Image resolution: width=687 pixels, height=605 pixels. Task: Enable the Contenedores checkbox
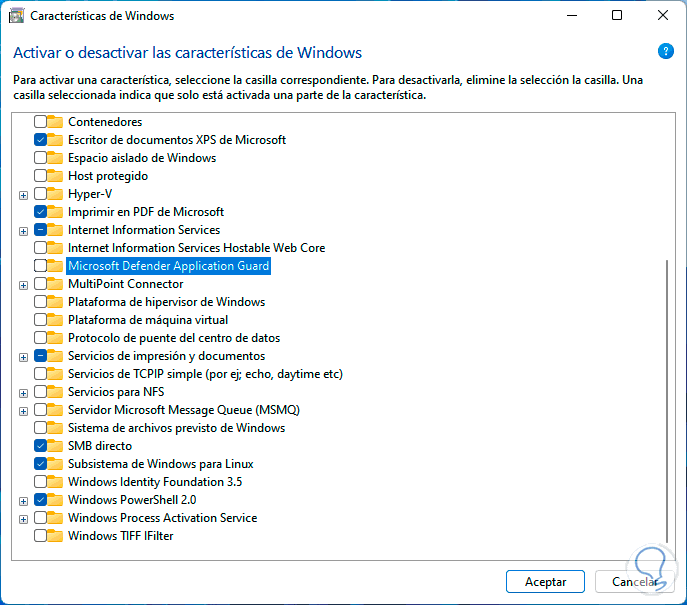(40, 121)
